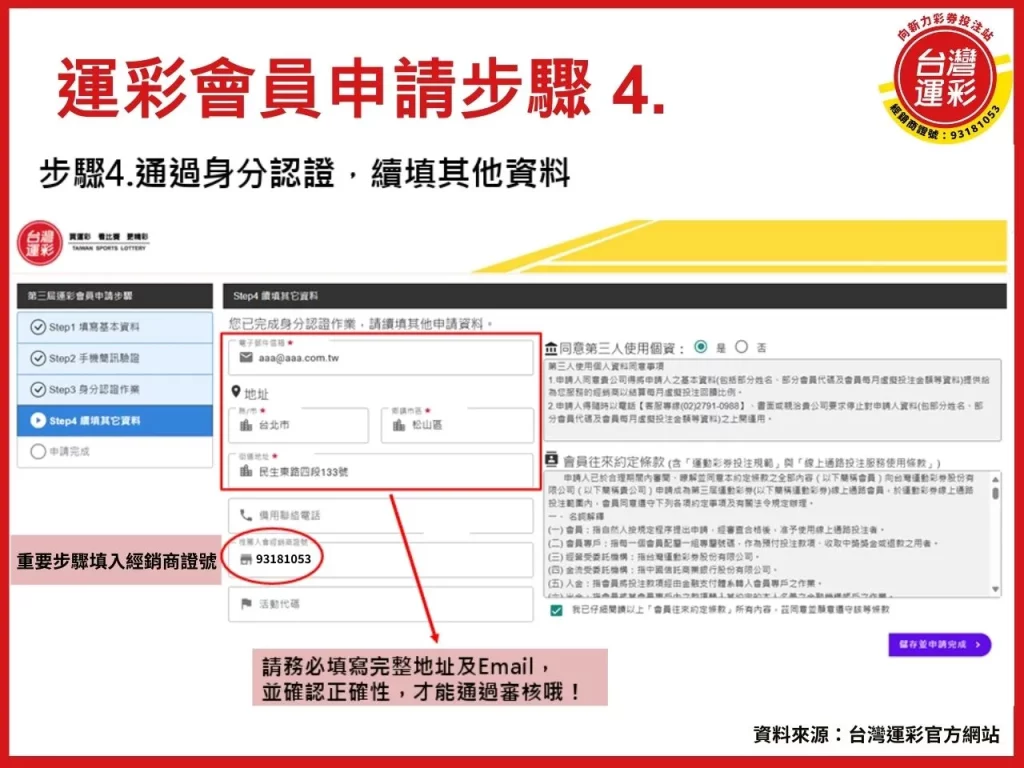Screen dimensions: 1024x768
Task: Click the ID card icon beside 會員往來約定條款
Action: tap(549, 456)
